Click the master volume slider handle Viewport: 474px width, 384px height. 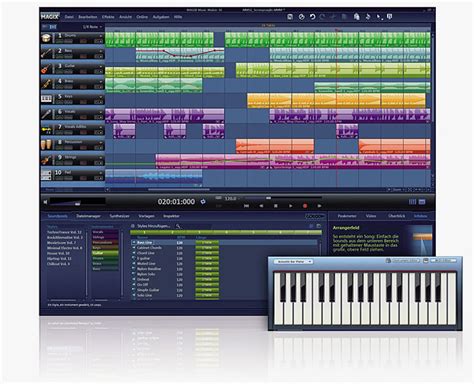pos(78,204)
